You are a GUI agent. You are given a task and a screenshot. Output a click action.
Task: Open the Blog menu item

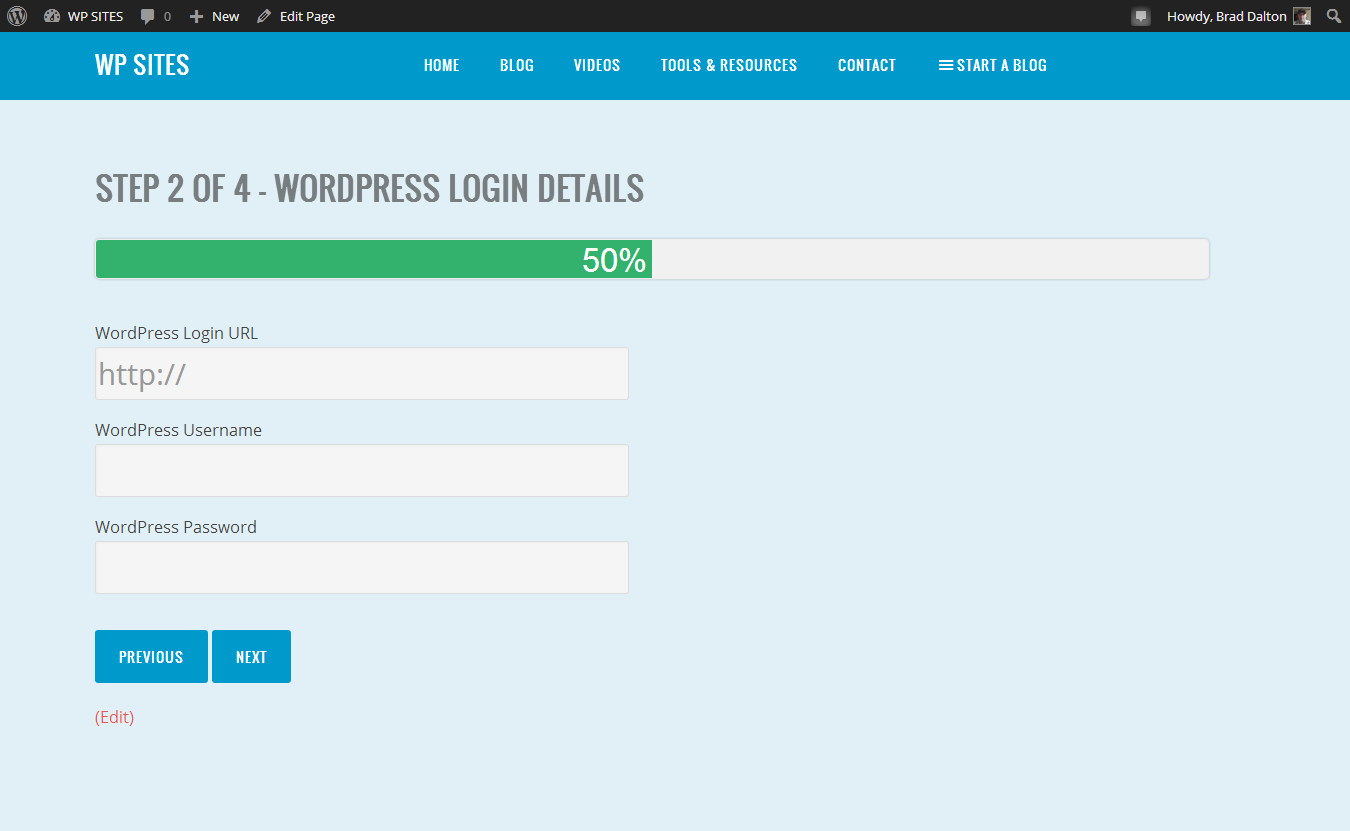pyautogui.click(x=516, y=65)
